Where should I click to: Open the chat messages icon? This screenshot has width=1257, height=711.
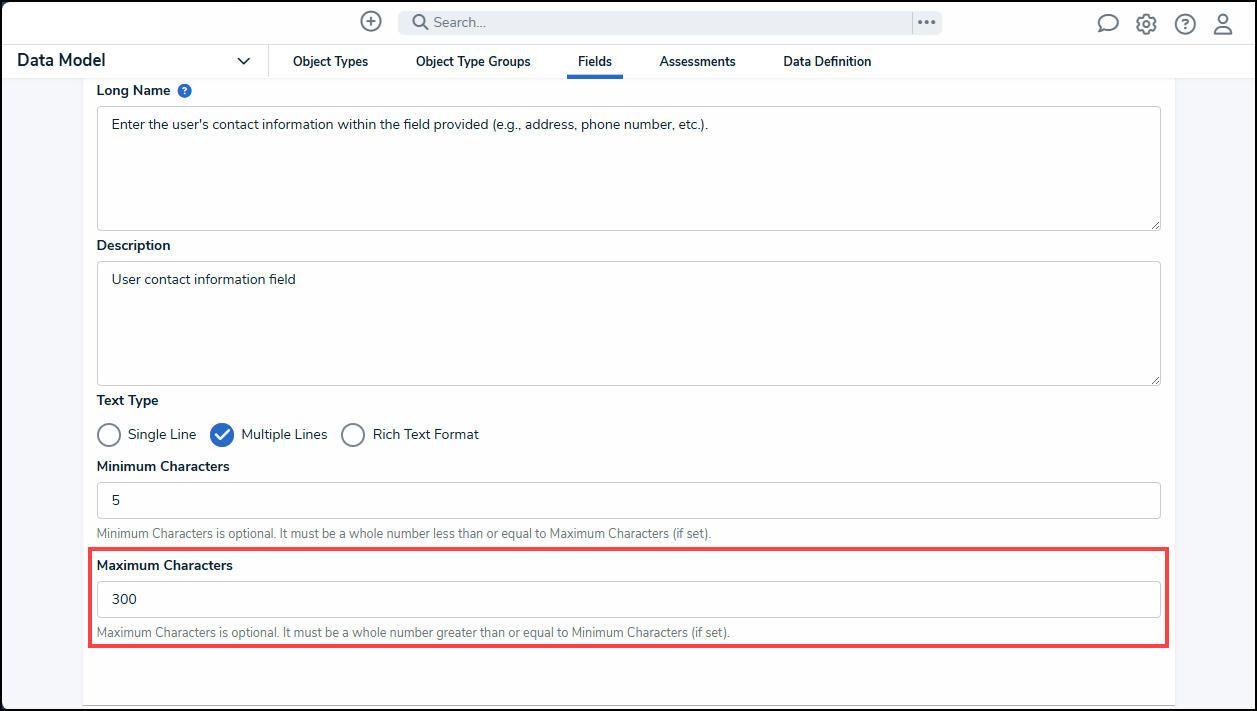pos(1108,24)
